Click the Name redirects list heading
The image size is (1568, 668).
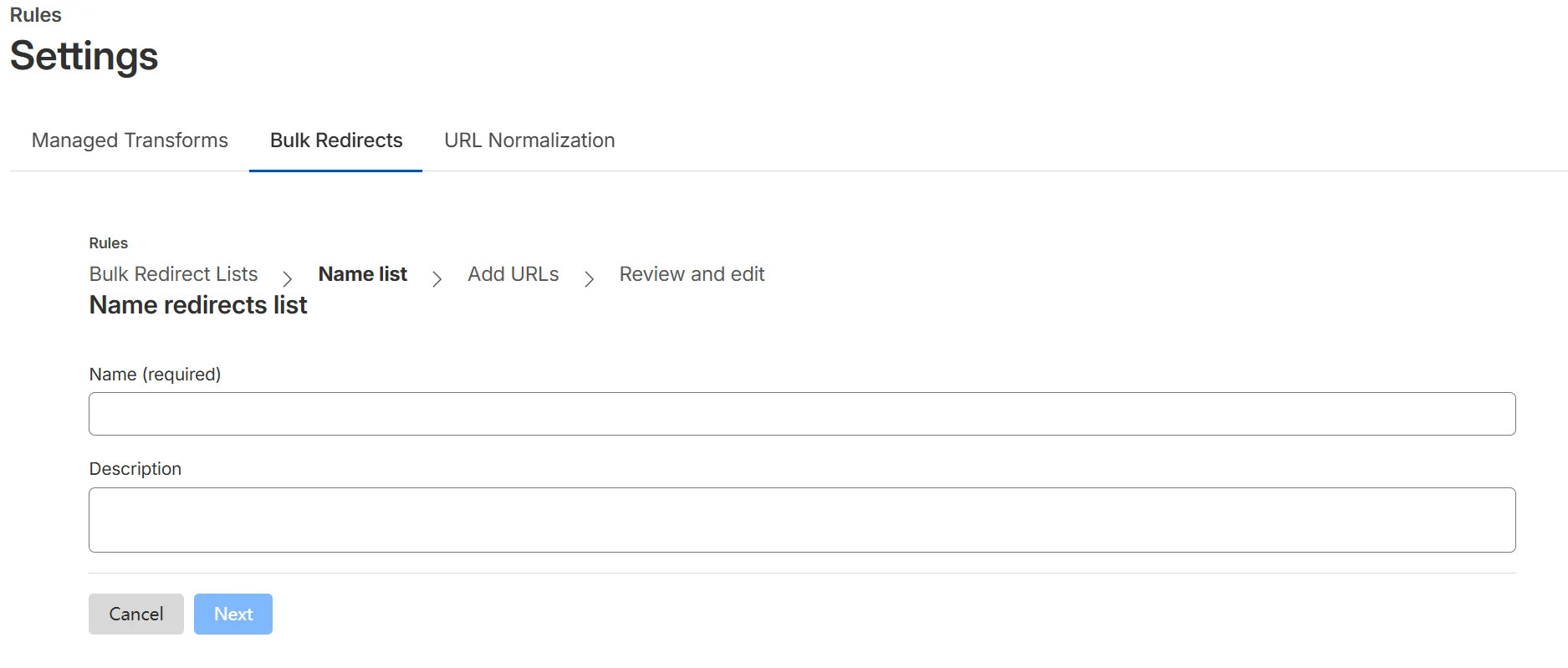pos(198,305)
